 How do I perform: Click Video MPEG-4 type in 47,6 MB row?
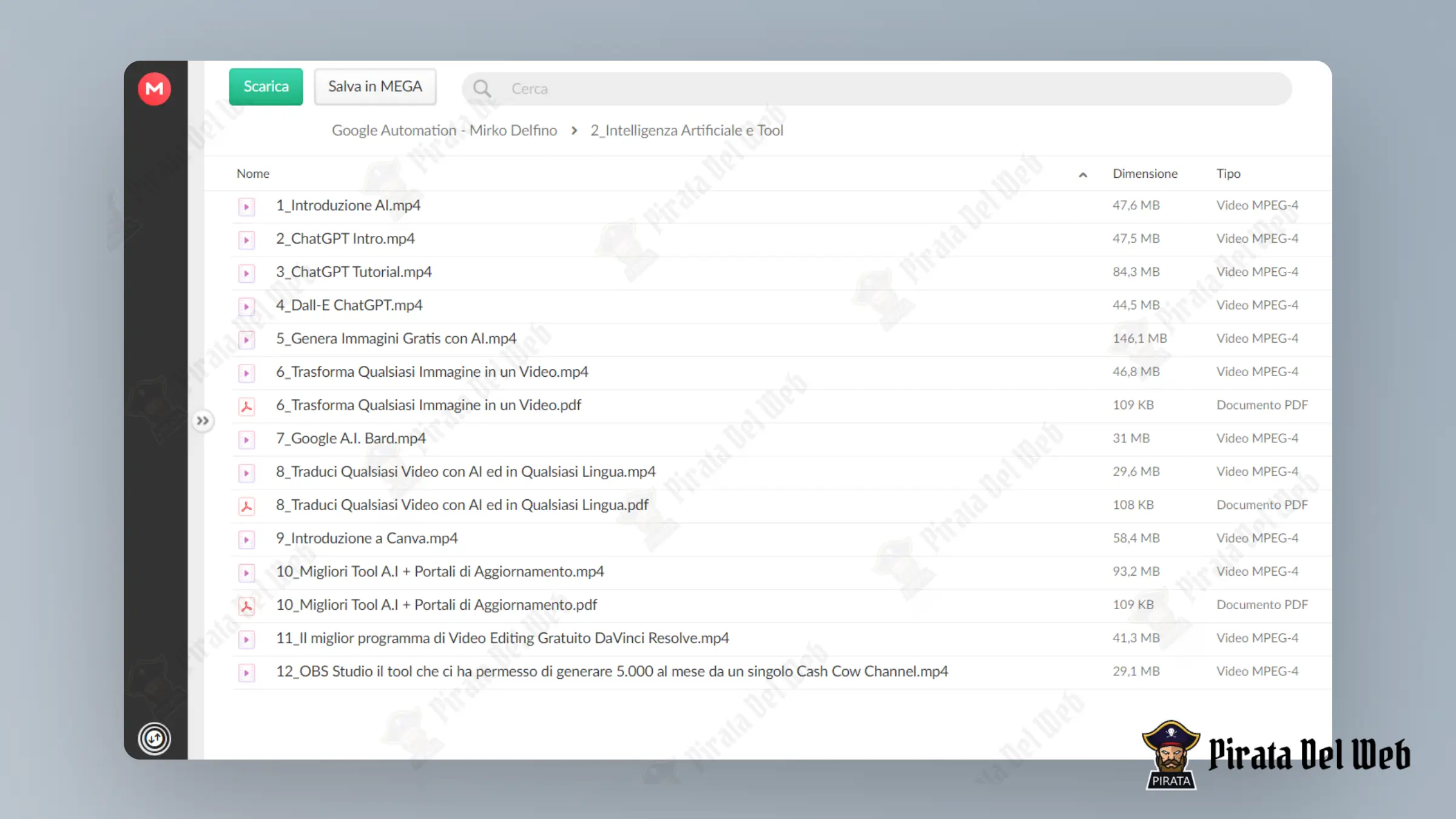pyautogui.click(x=1257, y=205)
